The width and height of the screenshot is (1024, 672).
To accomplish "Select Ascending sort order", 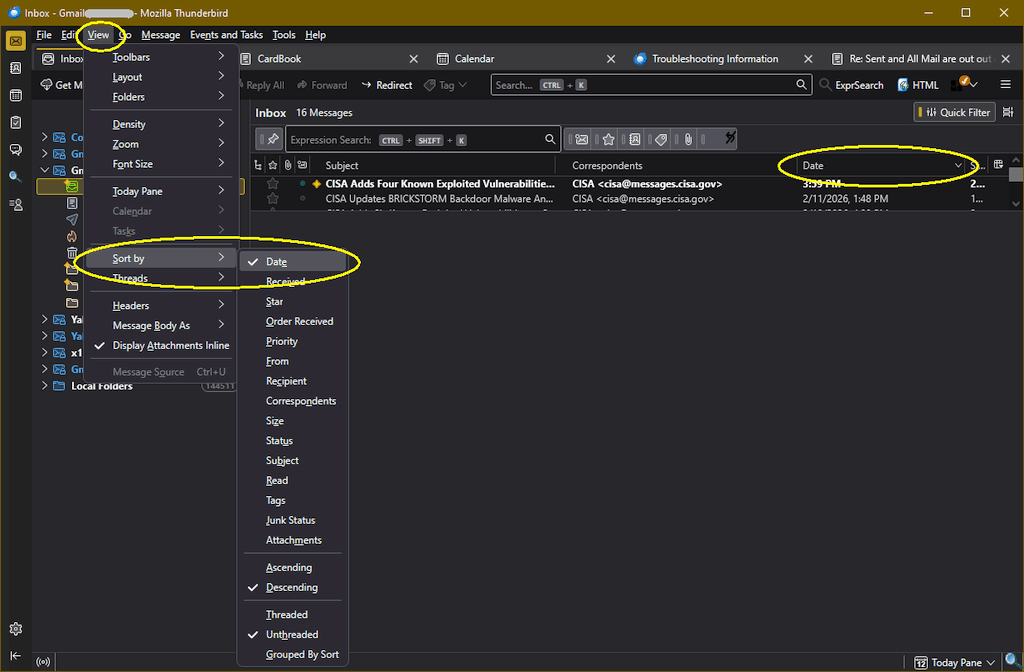I will coord(288,568).
